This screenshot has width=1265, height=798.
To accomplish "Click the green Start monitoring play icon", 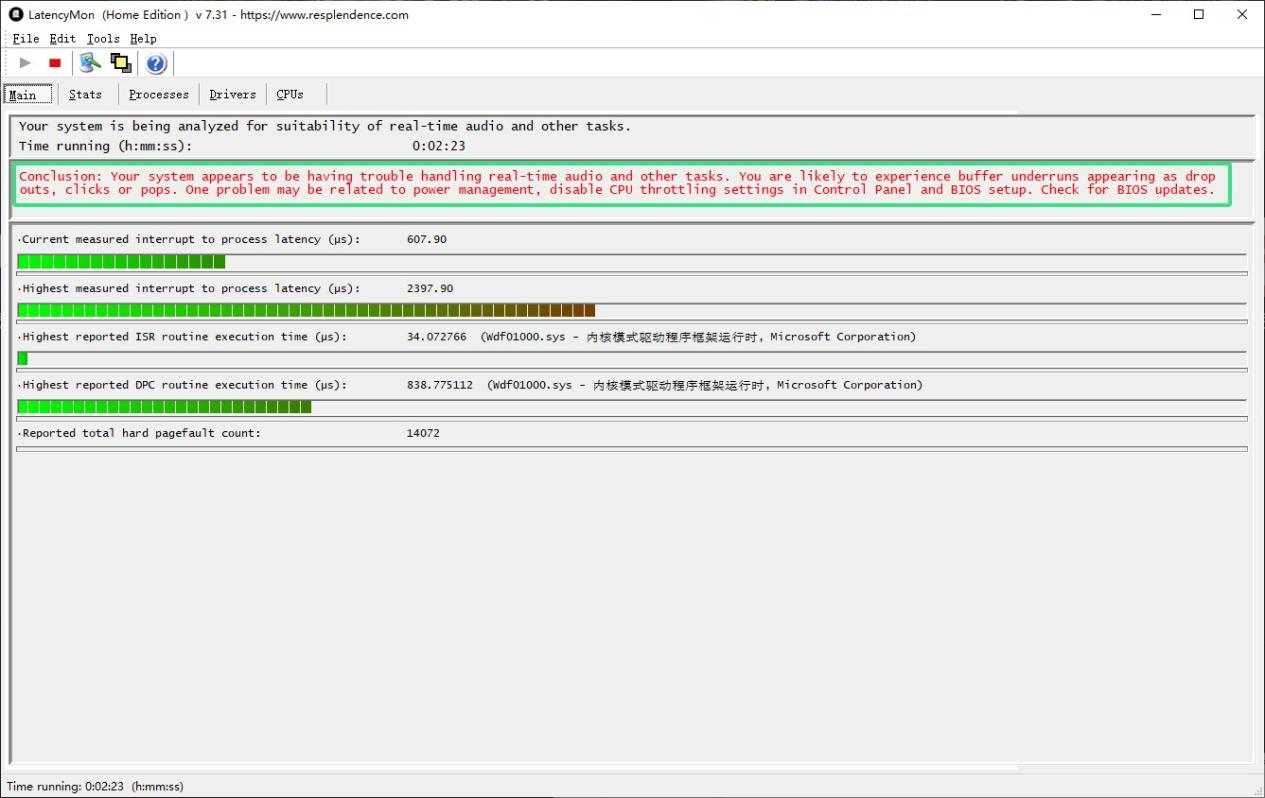I will tap(26, 63).
